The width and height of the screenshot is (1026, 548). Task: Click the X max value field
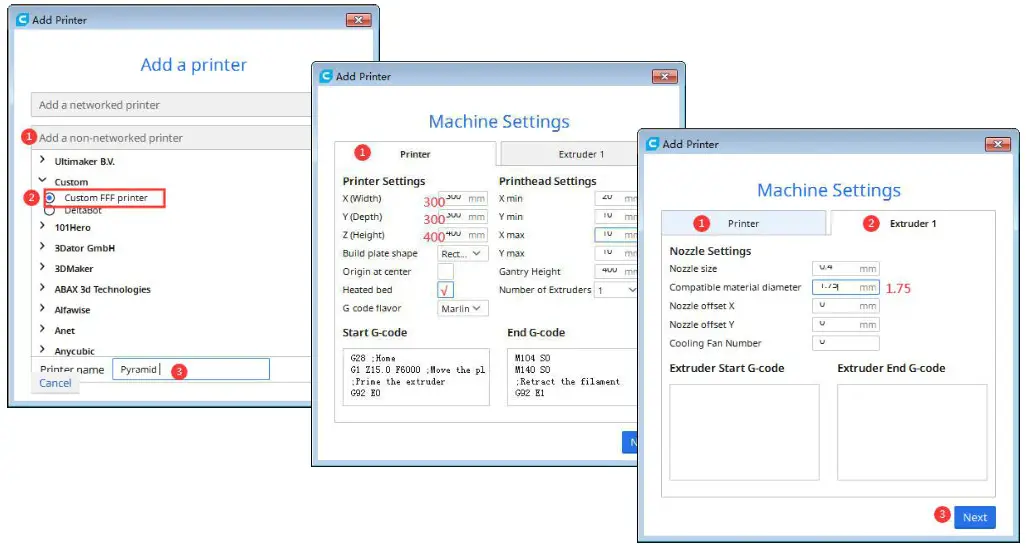[x=616, y=235]
